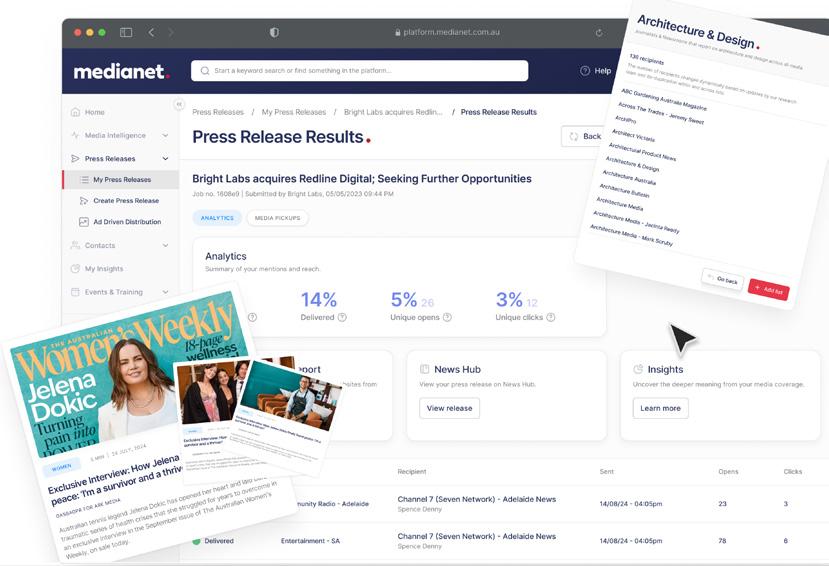This screenshot has width=829, height=566.
Task: Focus the keyword search field
Action: click(x=360, y=70)
